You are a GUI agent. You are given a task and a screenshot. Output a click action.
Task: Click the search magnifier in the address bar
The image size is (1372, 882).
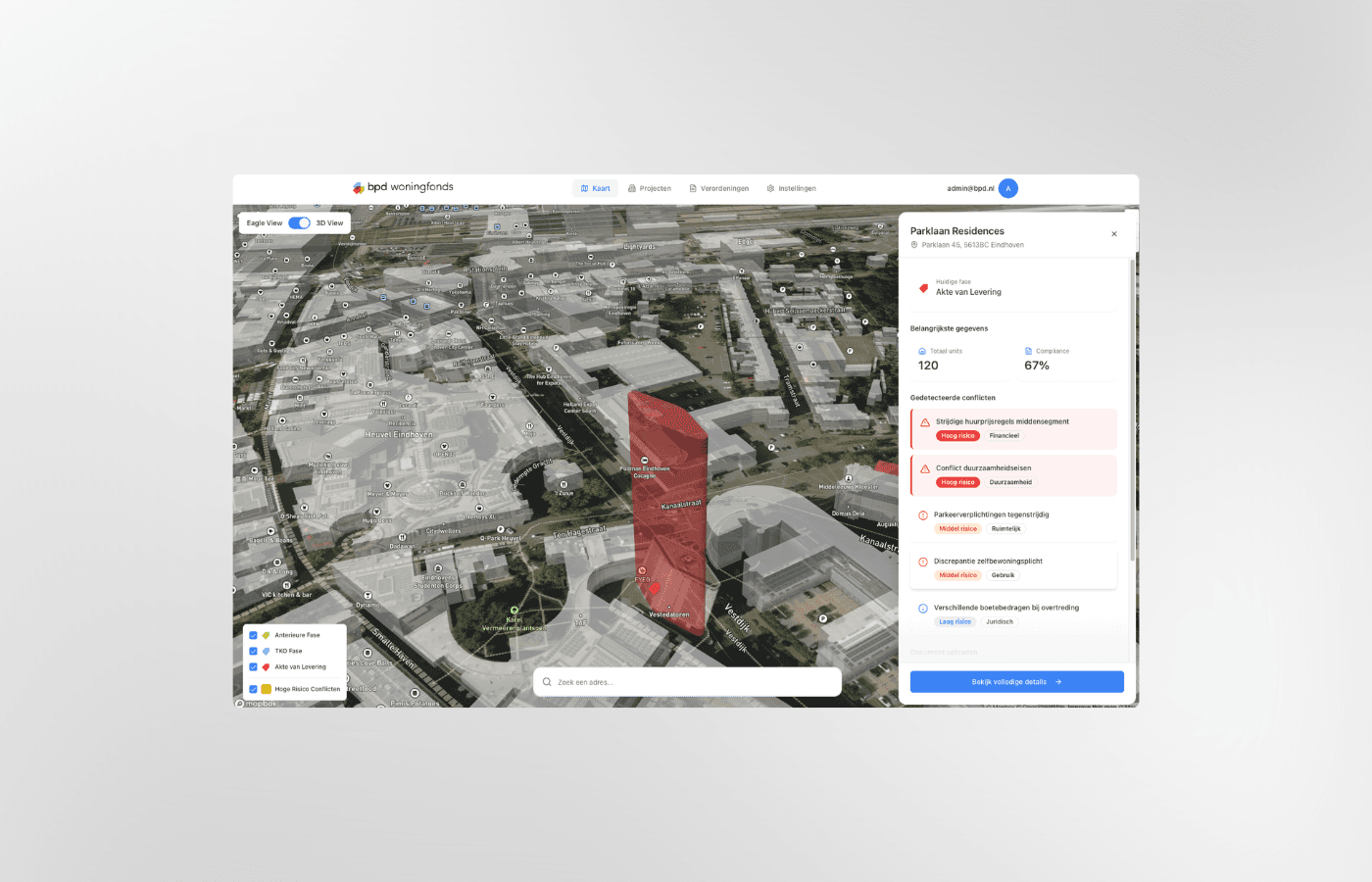[x=547, y=681]
